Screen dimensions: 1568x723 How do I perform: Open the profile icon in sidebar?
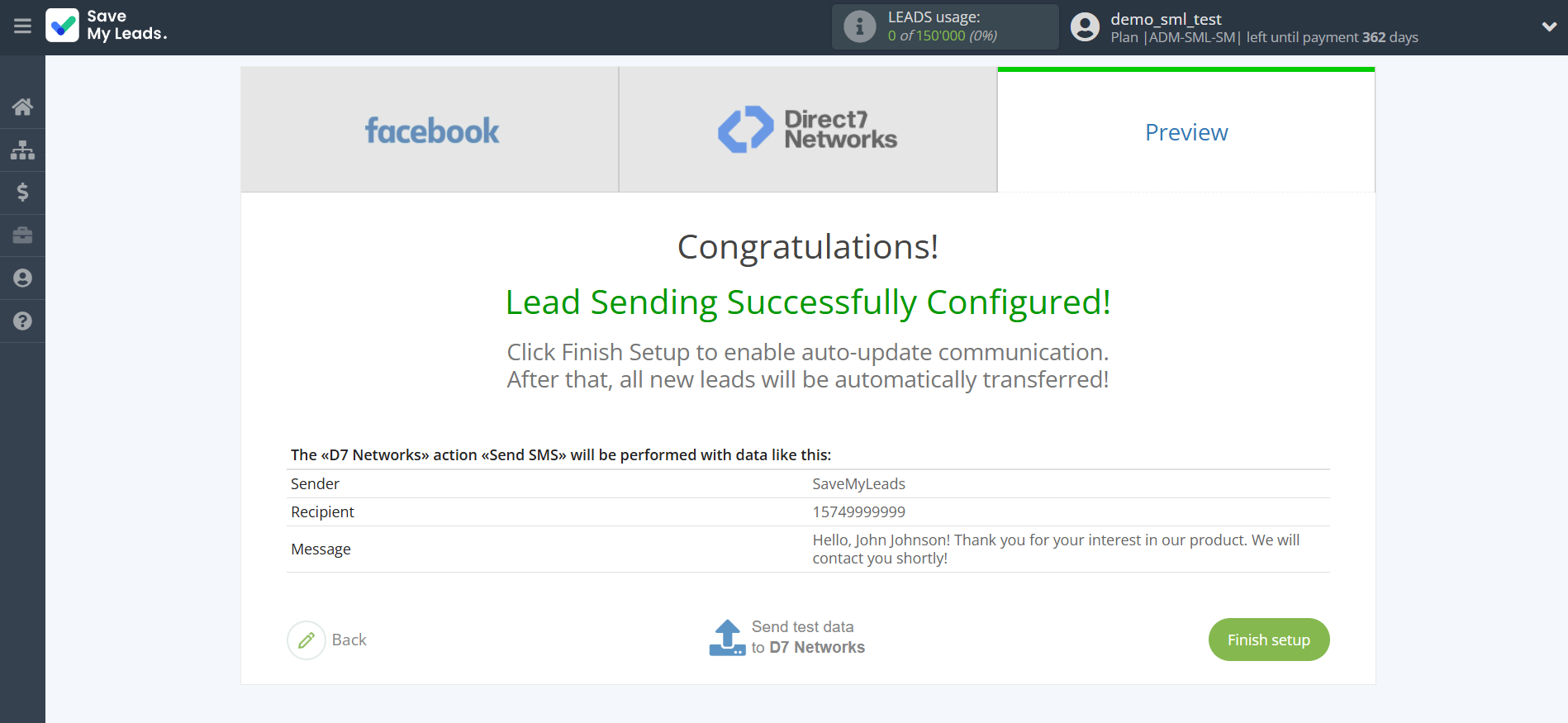pos(22,278)
